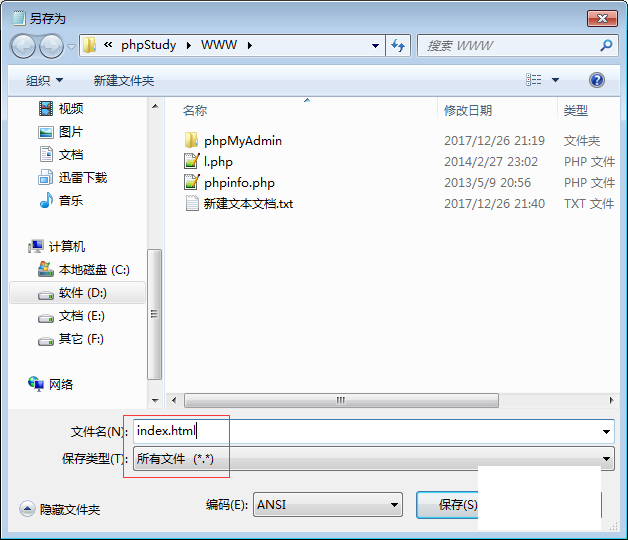Viewport: 628px width, 540px height.
Task: Open the help question mark icon
Action: (x=596, y=80)
